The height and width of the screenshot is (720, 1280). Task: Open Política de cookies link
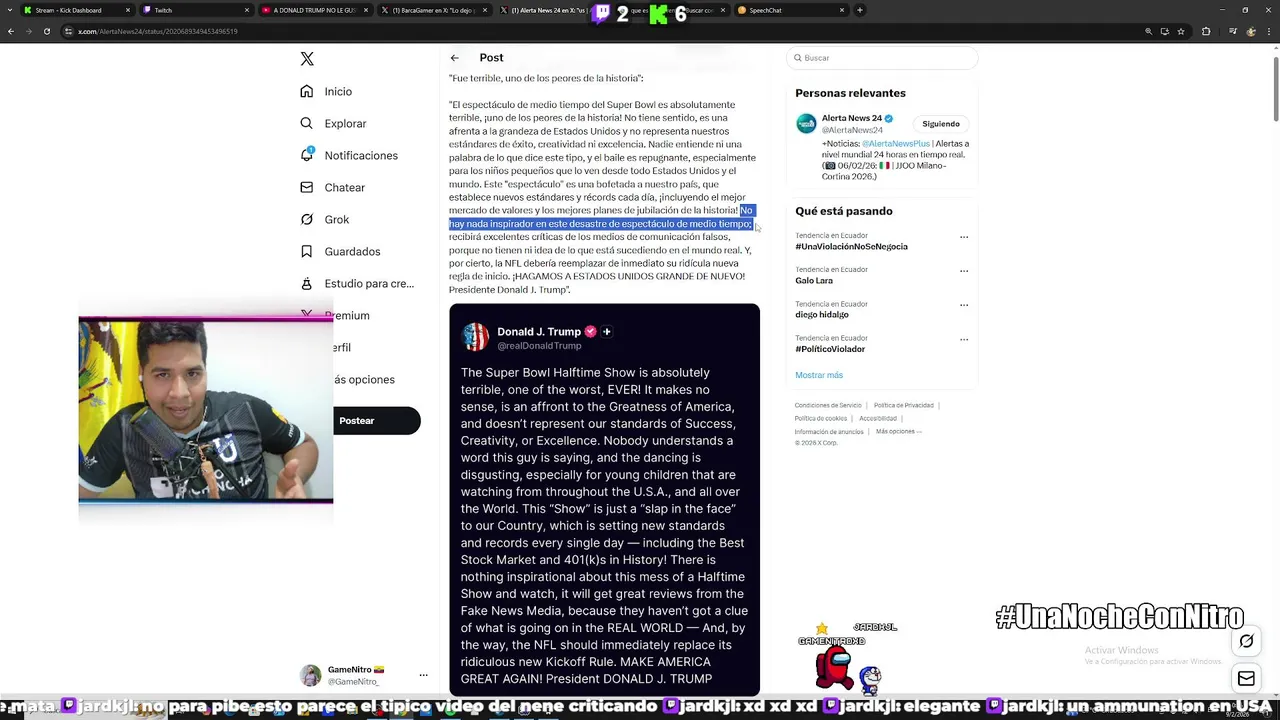(821, 418)
